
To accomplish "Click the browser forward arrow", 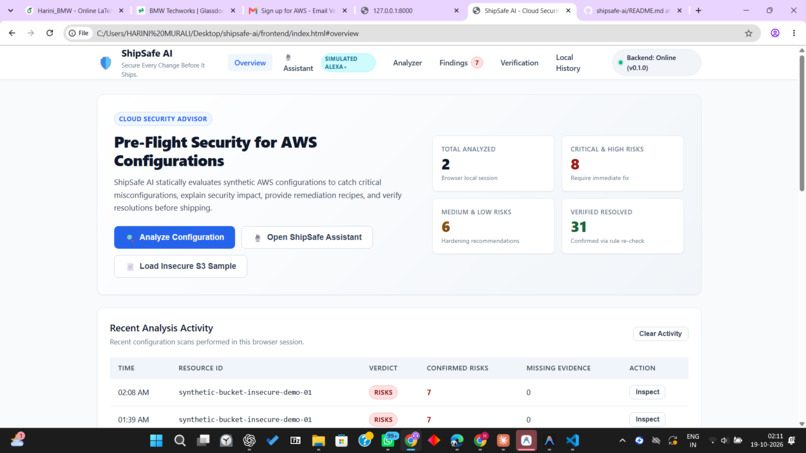I will pos(31,33).
